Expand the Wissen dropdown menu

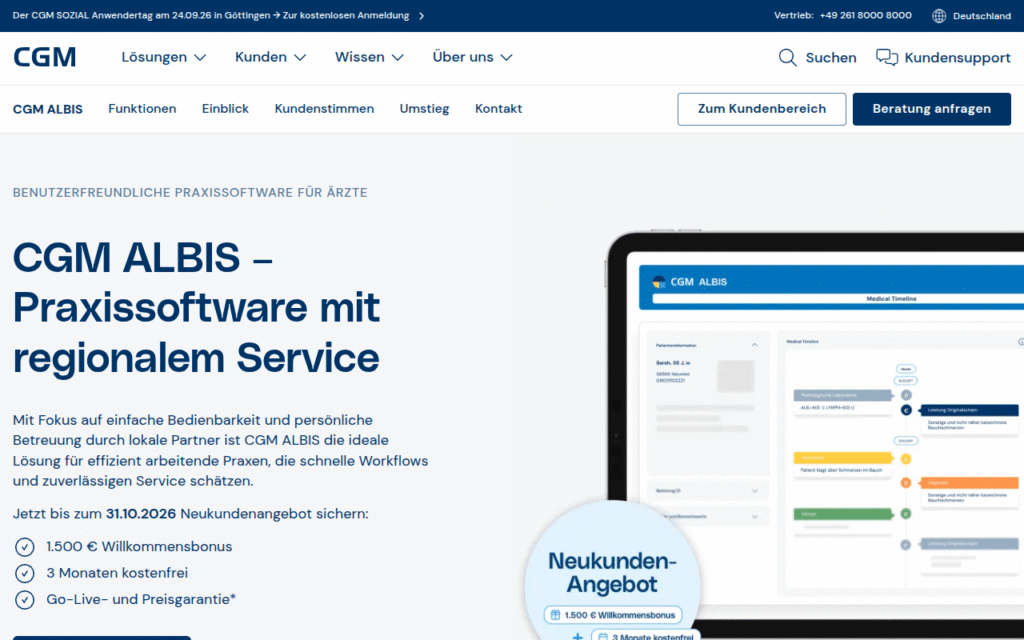370,57
